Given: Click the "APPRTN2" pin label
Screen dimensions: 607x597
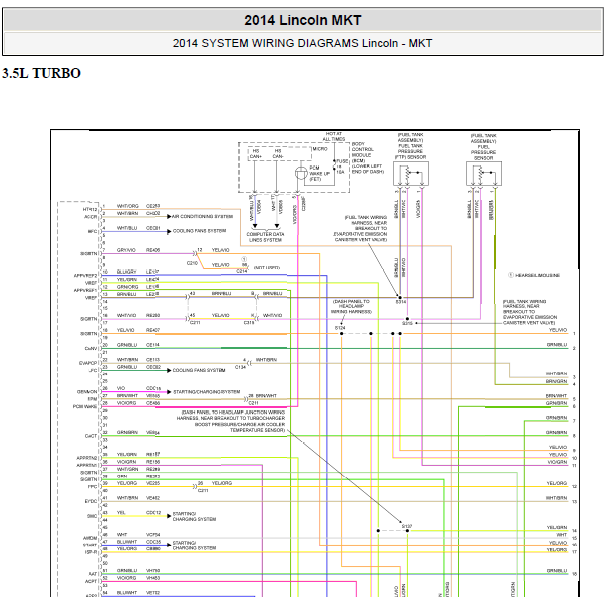Looking at the screenshot, I should click(87, 458).
